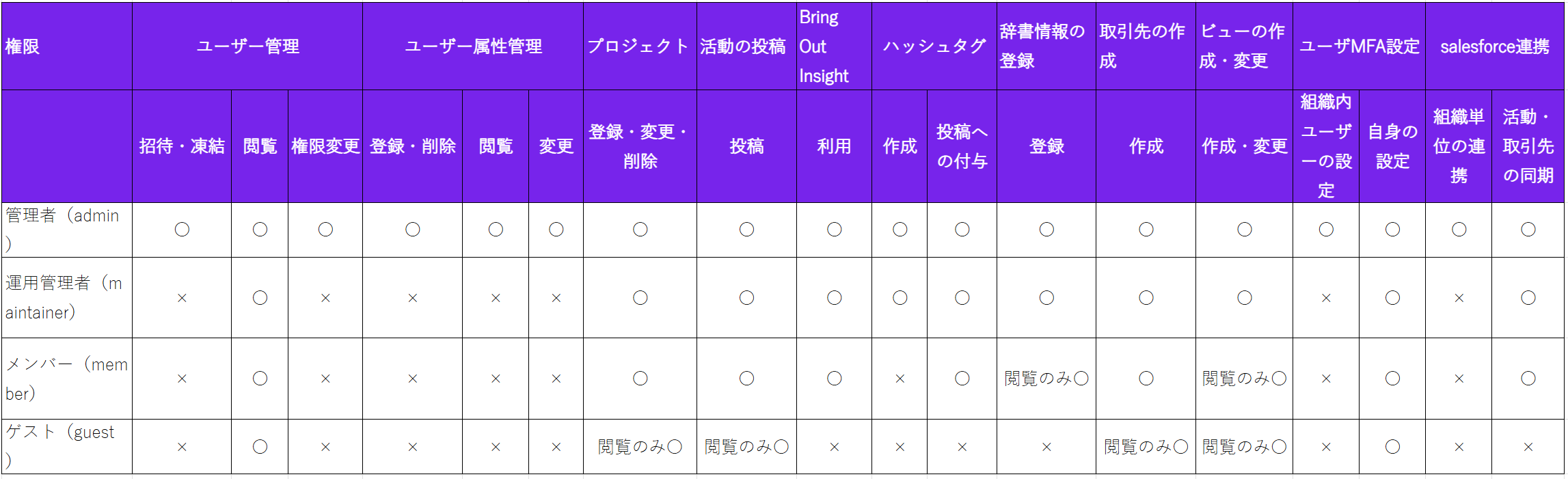The height and width of the screenshot is (479, 1568).
Task: Select the 投稿への付与 subheader cell
Action: click(962, 146)
